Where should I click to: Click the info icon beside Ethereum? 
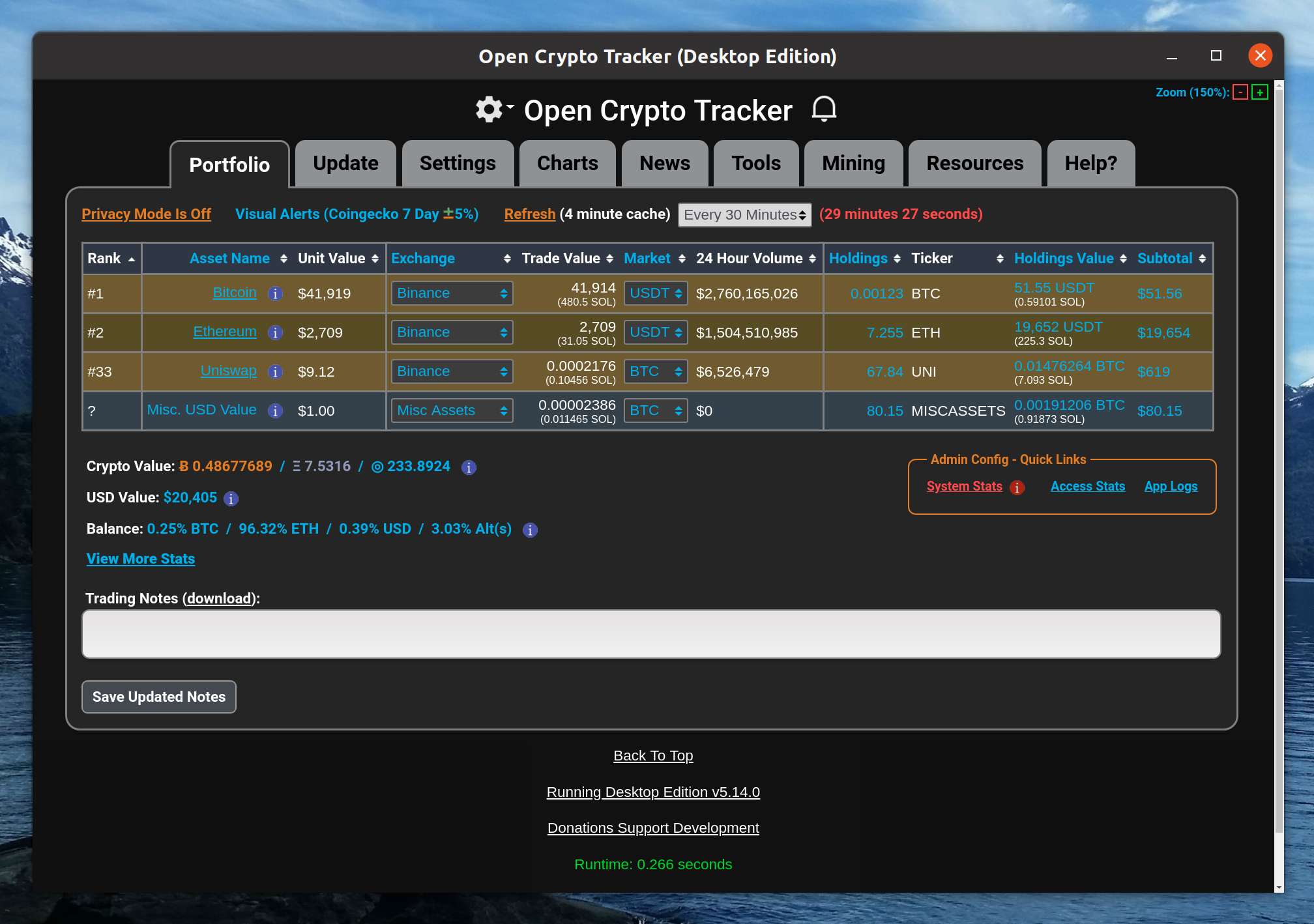pyautogui.click(x=275, y=333)
